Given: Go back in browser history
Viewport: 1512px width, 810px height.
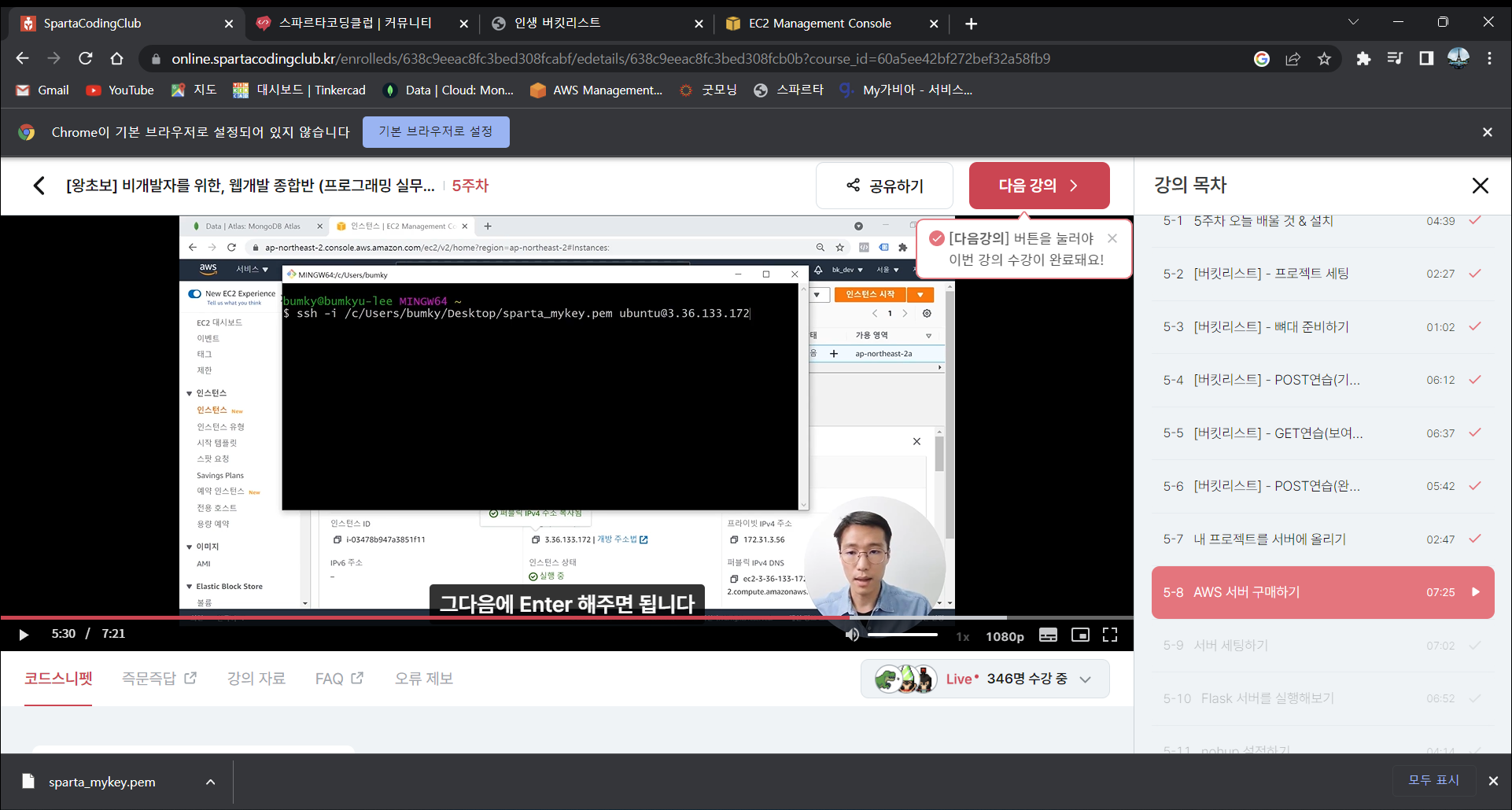Looking at the screenshot, I should 23,58.
